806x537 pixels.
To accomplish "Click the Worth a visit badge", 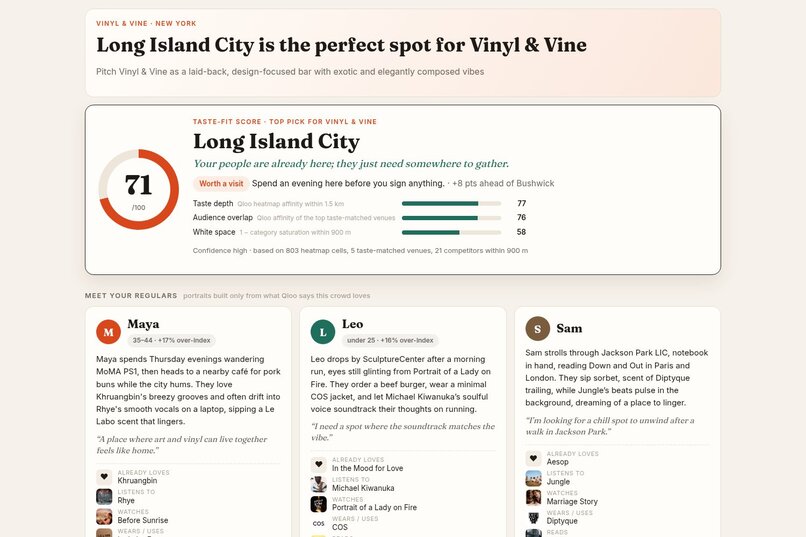I will 221,183.
